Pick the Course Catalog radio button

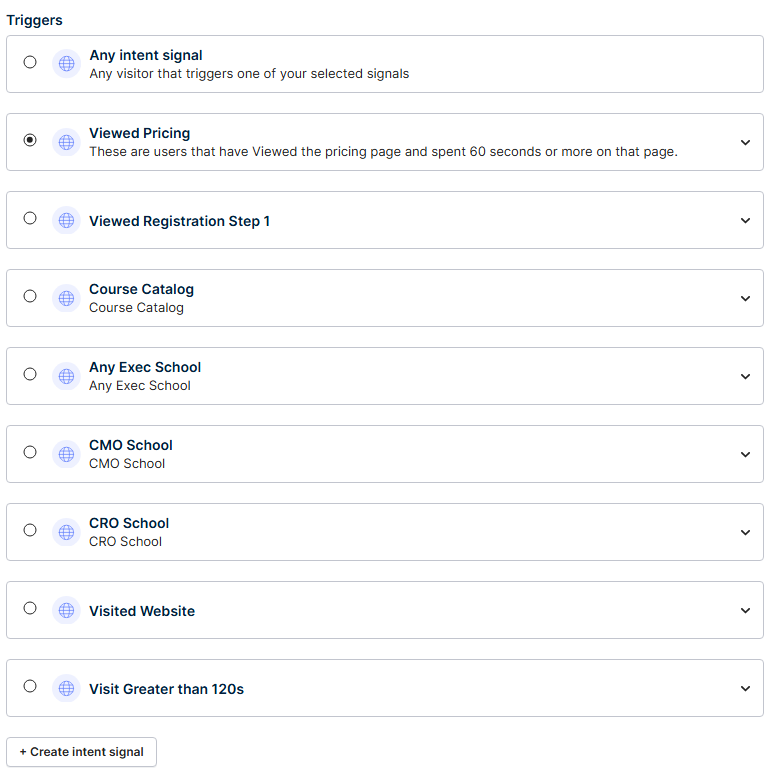coord(30,296)
